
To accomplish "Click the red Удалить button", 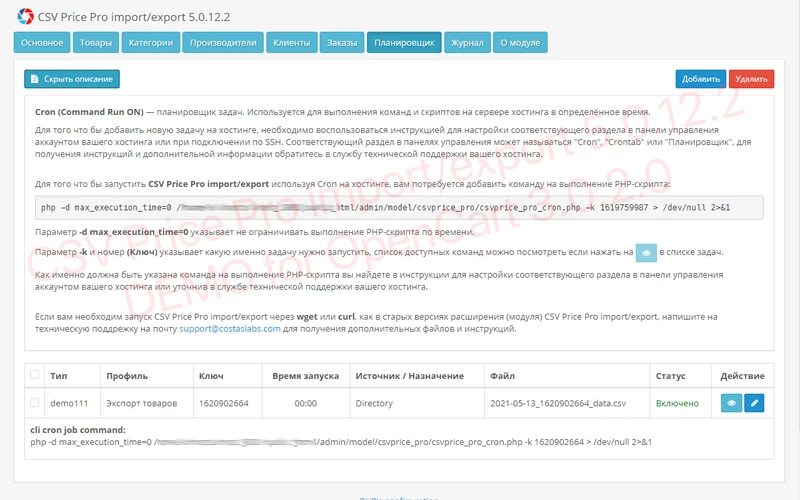I will (x=751, y=79).
